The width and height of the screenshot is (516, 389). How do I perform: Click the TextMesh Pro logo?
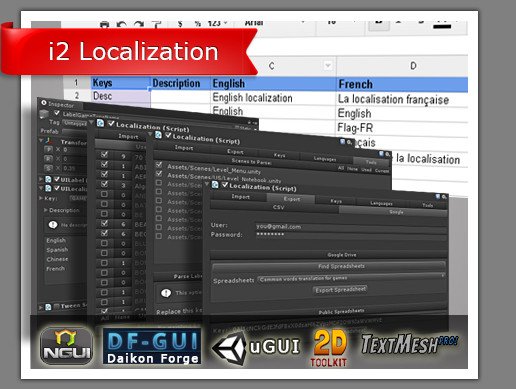tap(409, 343)
